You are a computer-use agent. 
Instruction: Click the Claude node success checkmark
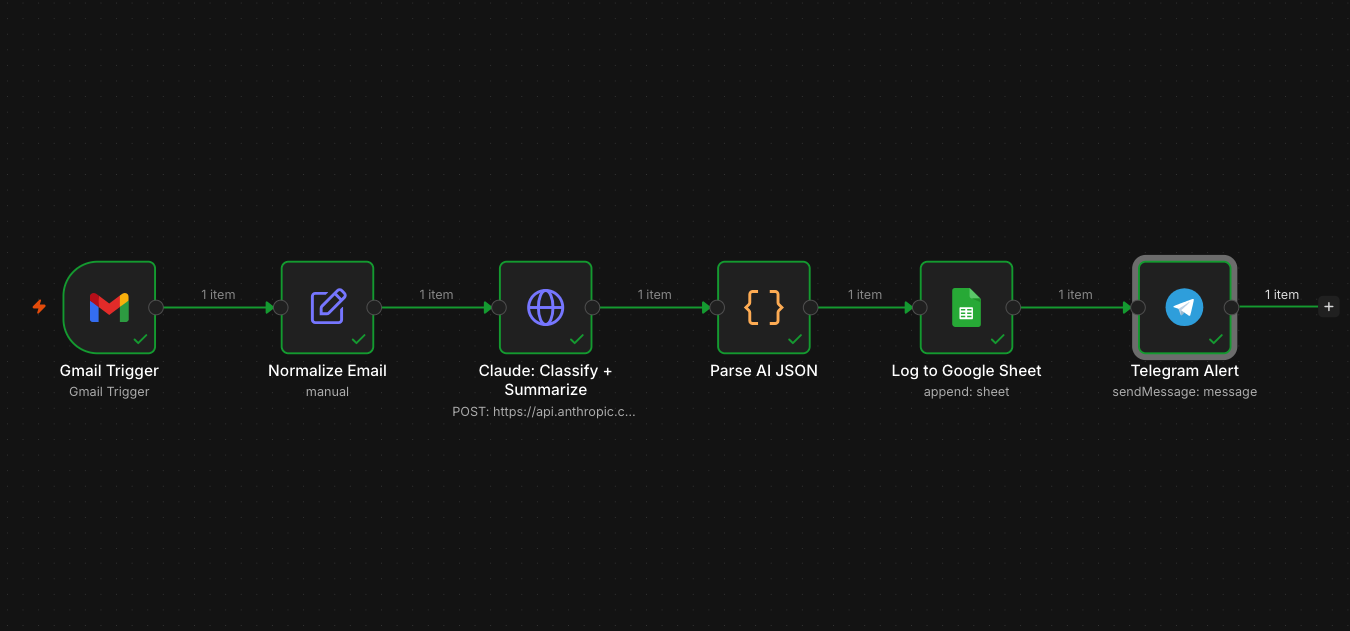(576, 339)
